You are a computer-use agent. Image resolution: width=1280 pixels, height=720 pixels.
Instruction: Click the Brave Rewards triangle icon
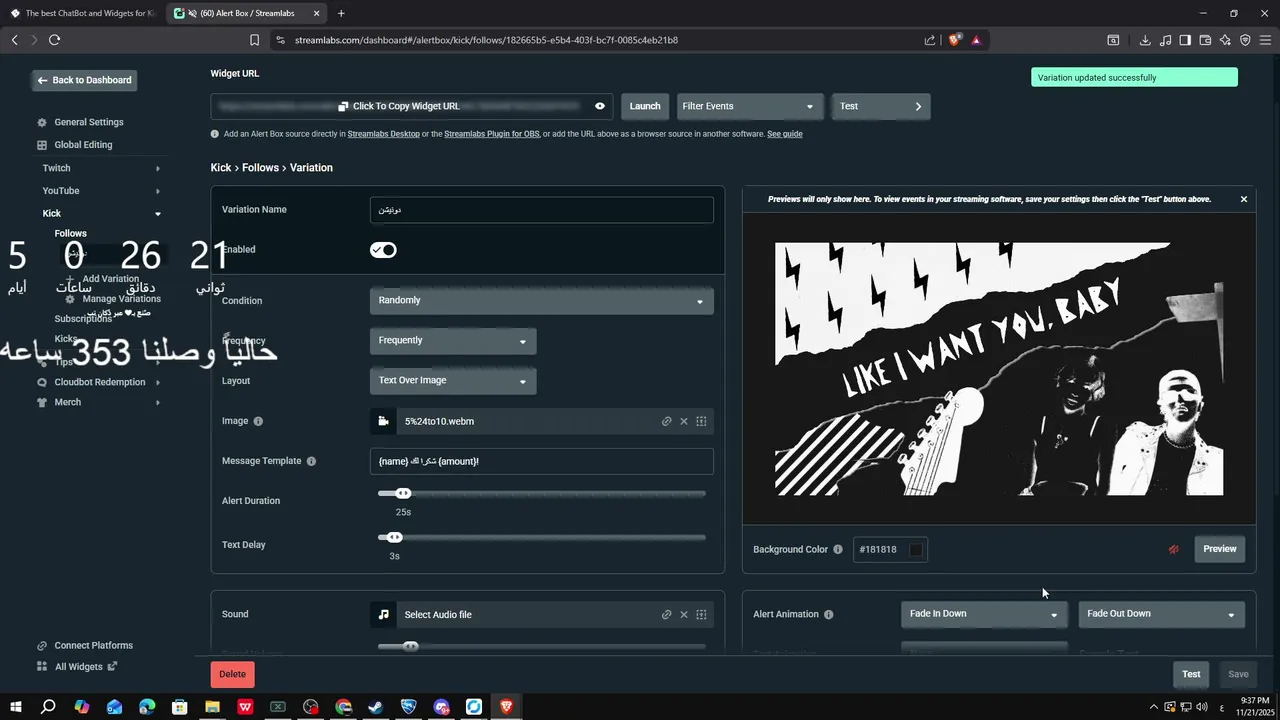(976, 40)
